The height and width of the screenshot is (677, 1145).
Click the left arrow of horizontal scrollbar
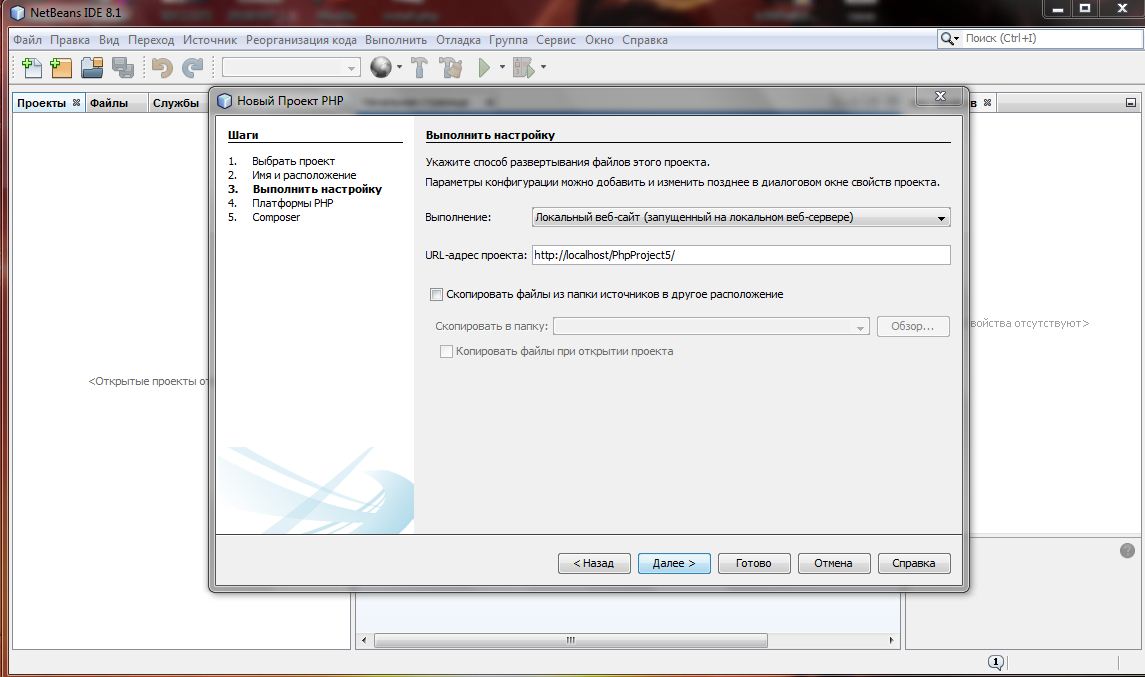[364, 640]
